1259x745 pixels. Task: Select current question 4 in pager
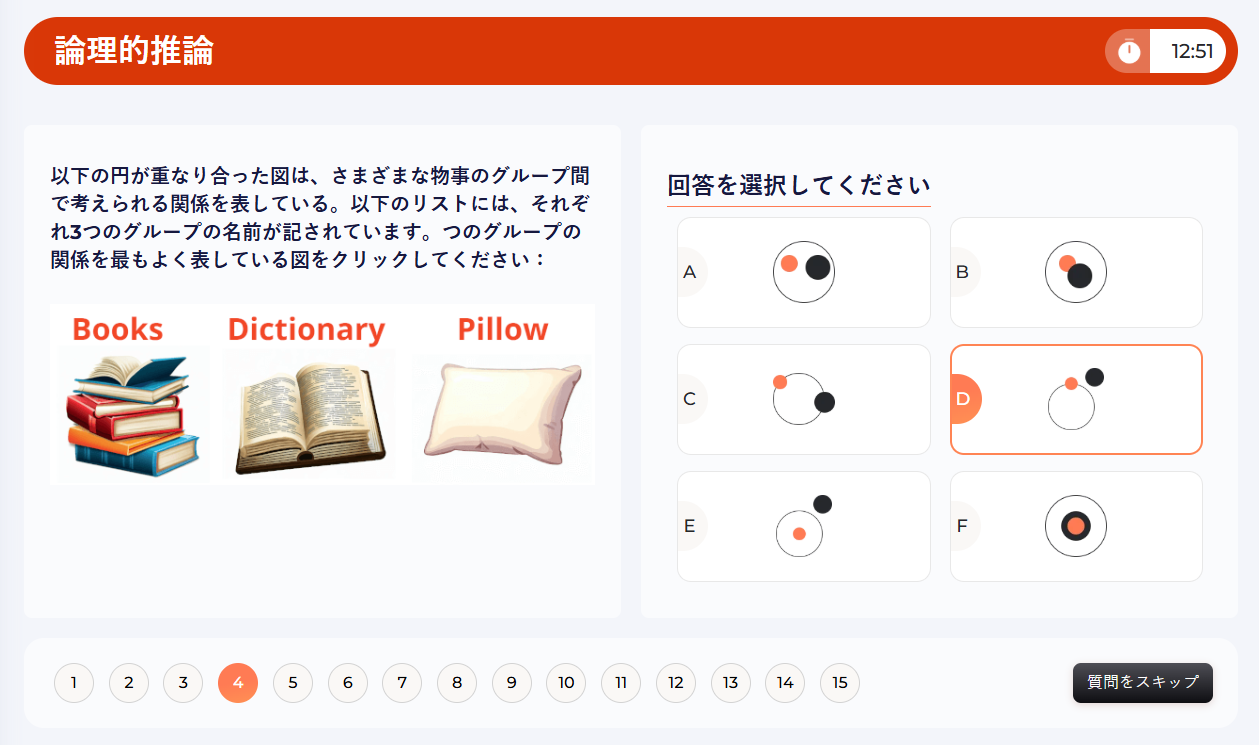238,683
